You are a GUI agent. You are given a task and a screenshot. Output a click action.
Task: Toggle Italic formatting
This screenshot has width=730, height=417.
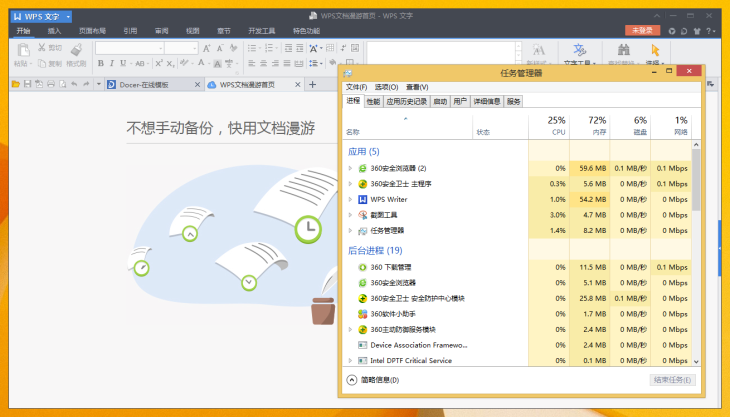[112, 63]
